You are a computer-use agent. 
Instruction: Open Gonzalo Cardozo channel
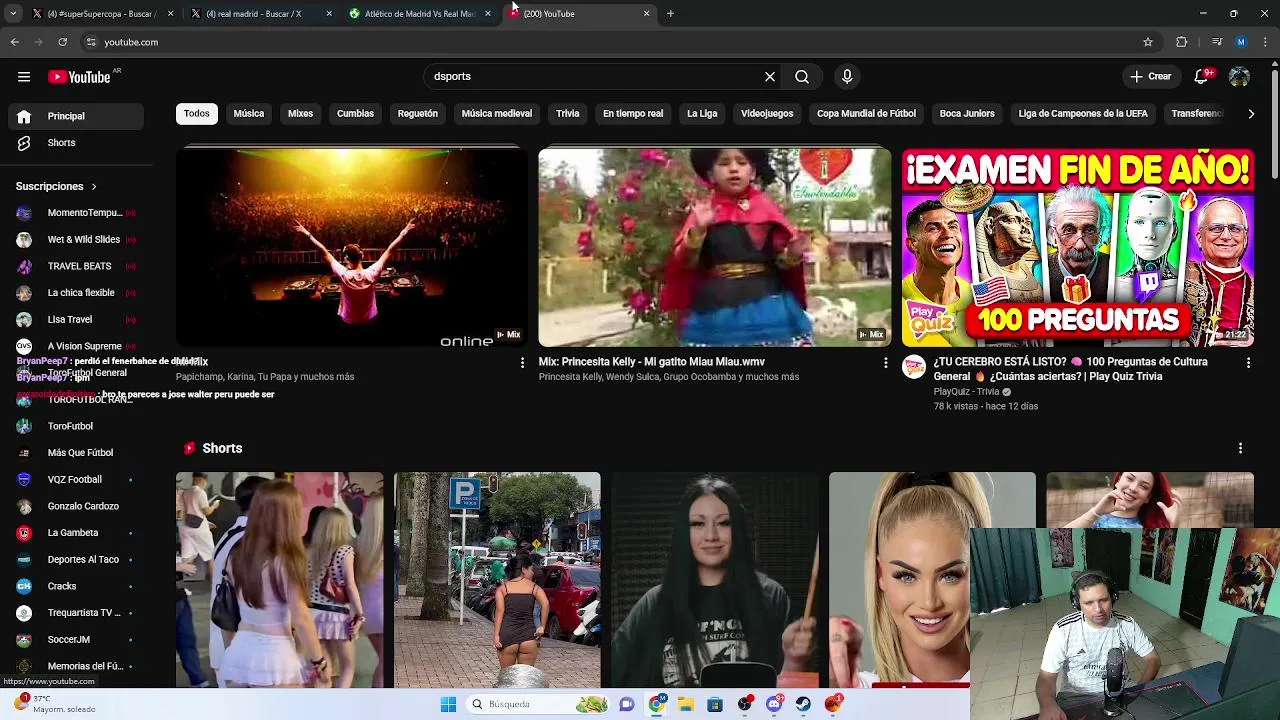coord(76,506)
